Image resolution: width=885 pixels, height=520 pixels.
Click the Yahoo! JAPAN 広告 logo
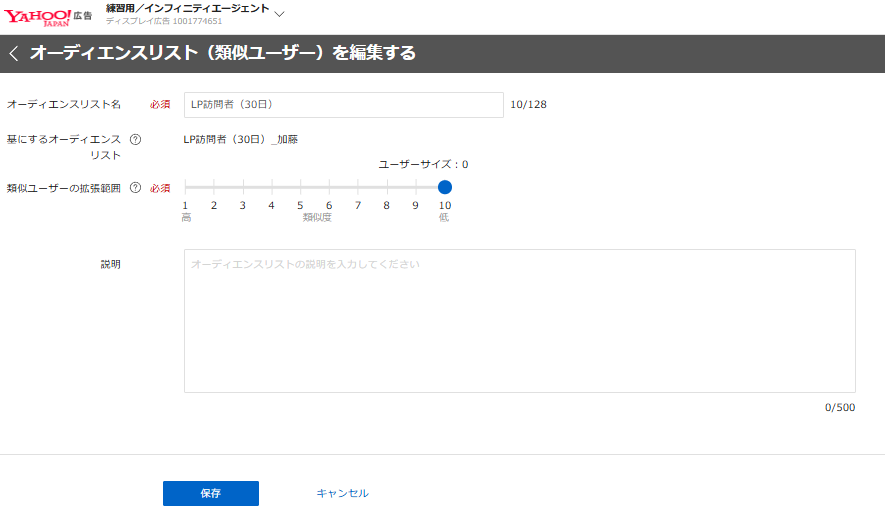47,15
